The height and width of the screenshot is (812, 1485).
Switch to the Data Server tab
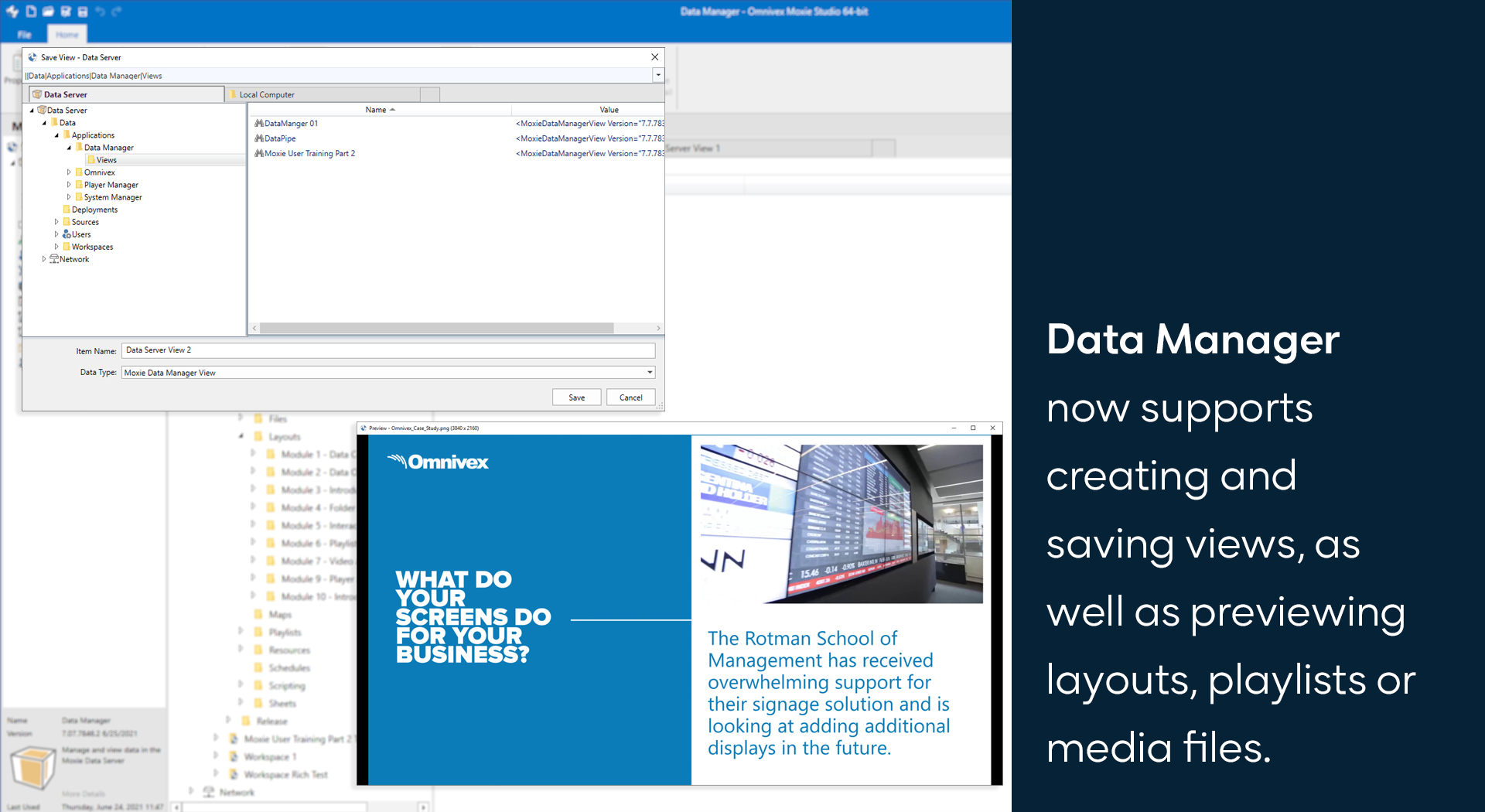coord(126,94)
